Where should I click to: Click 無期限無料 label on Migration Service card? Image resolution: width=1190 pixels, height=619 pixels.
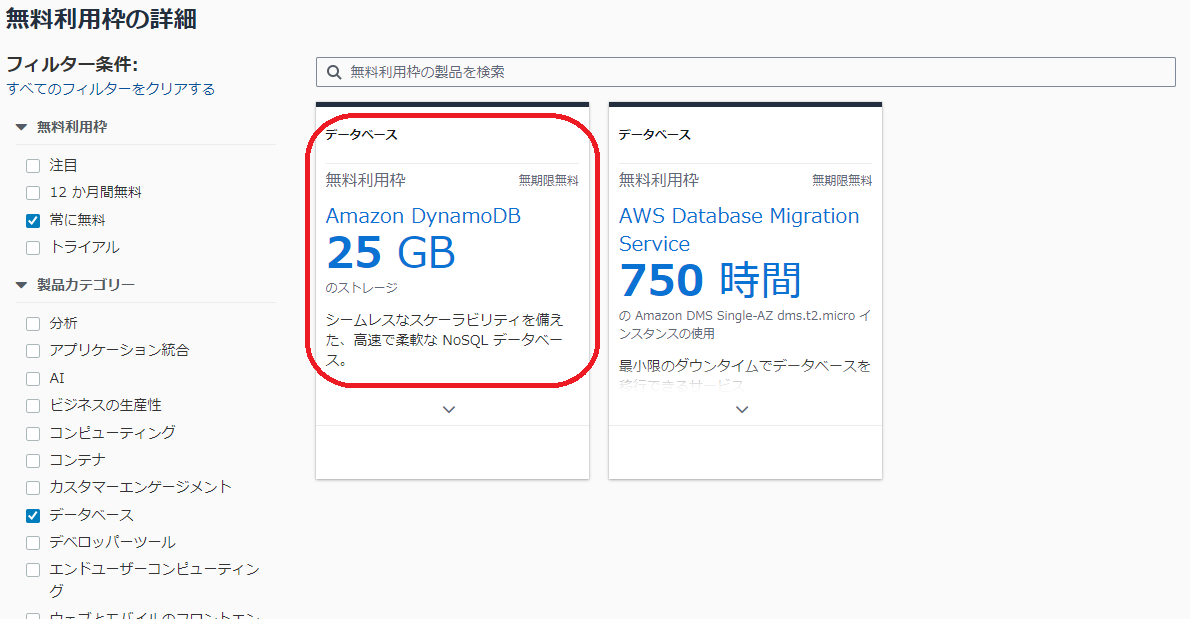point(842,181)
